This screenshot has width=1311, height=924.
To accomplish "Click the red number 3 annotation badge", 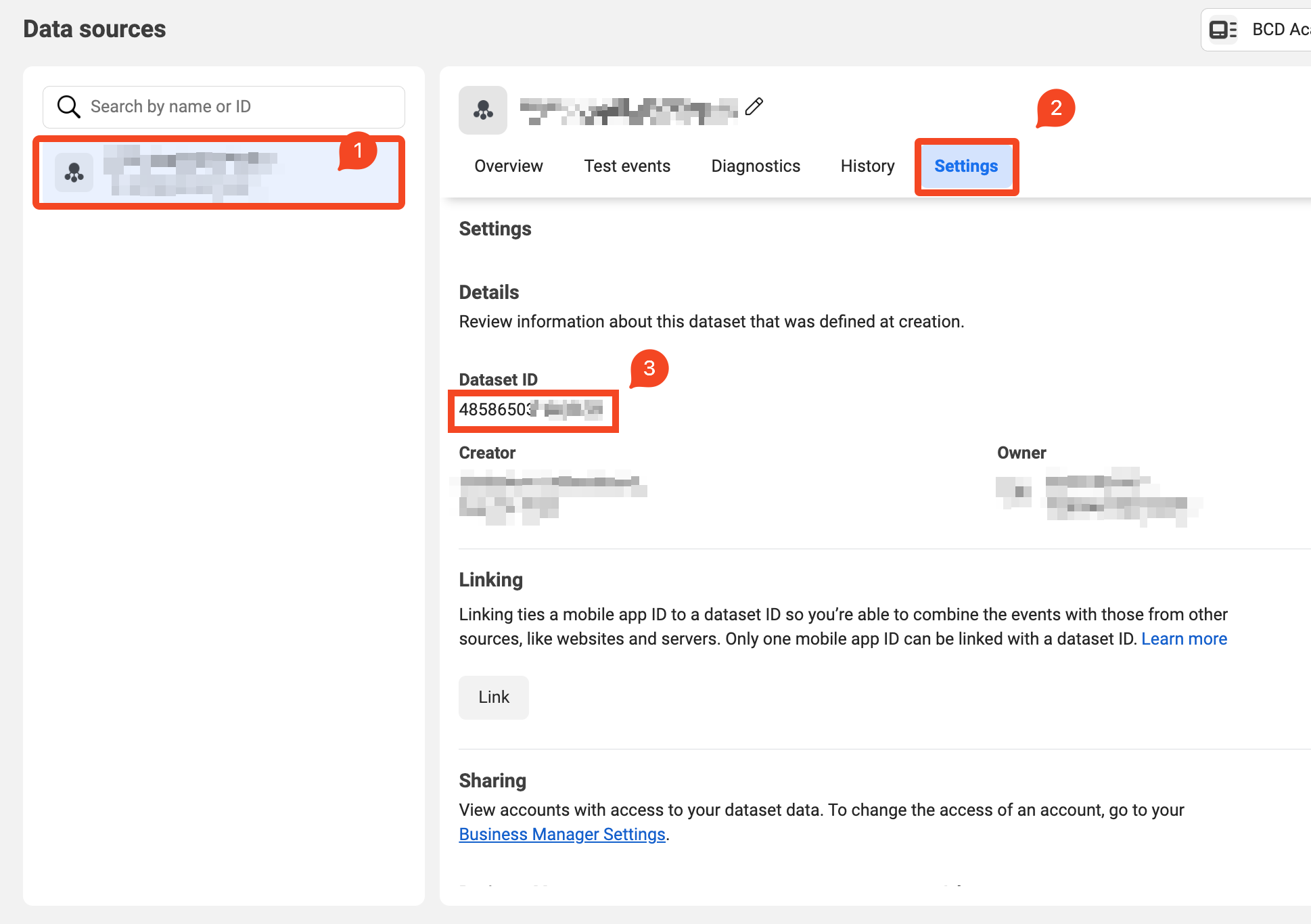I will tap(649, 369).
